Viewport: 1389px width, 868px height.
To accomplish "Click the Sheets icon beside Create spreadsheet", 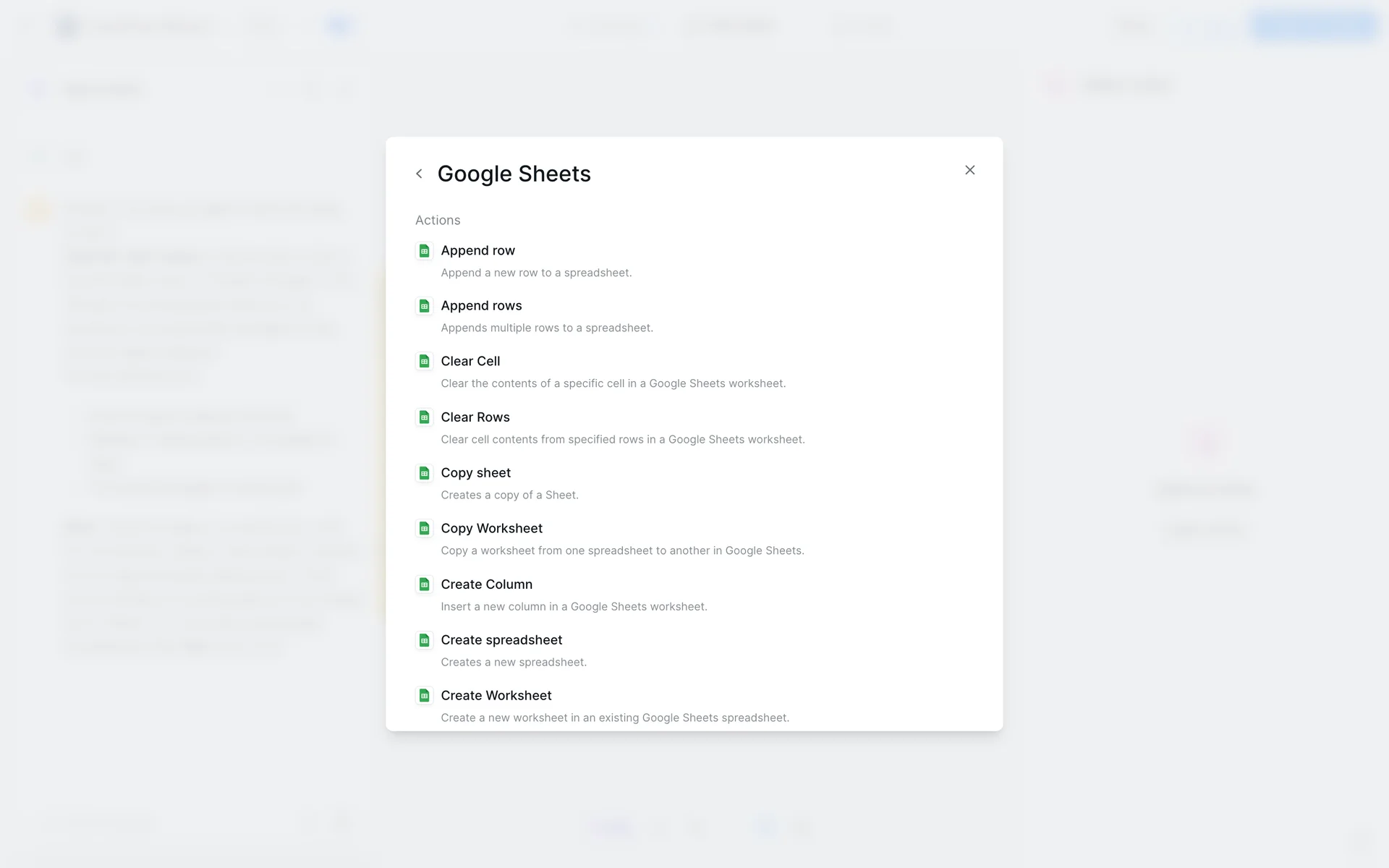I will point(425,640).
